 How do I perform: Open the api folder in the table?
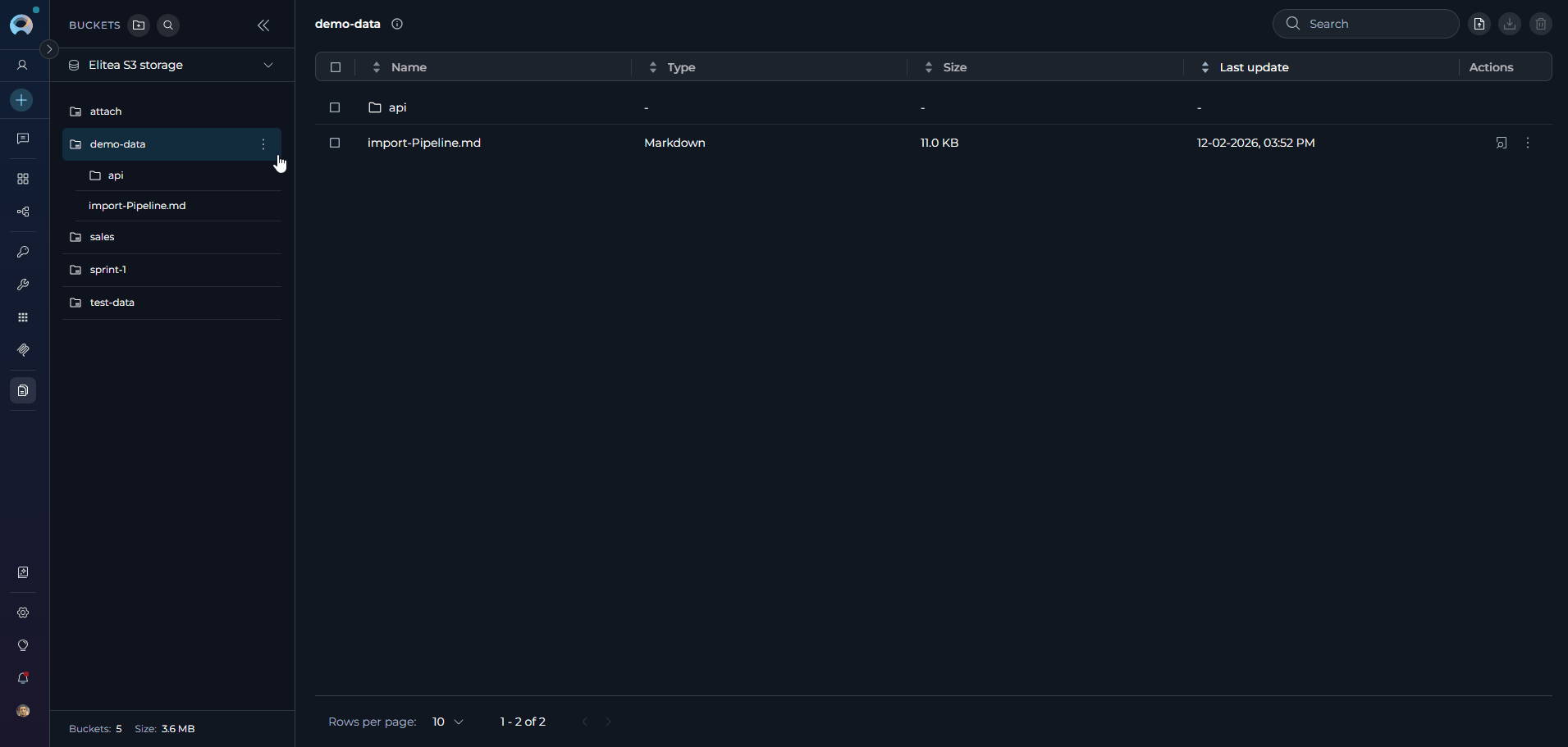point(387,107)
